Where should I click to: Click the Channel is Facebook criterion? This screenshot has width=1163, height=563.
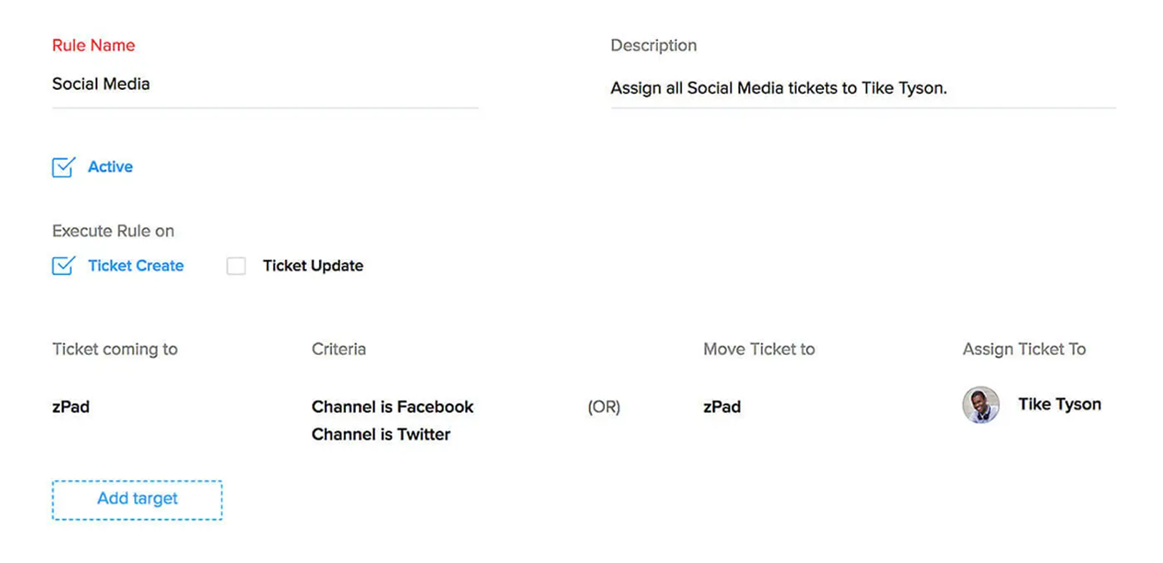[x=392, y=407]
